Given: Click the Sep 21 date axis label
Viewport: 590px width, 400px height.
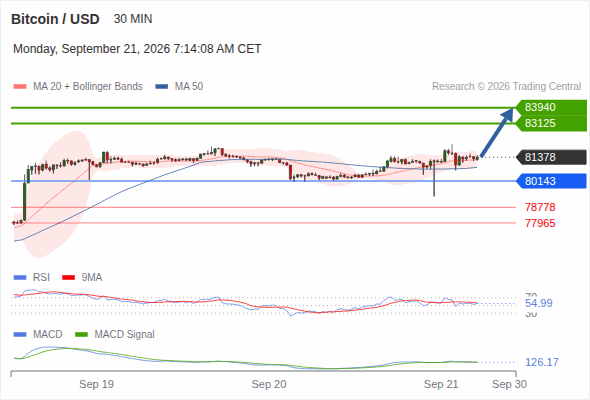Looking at the screenshot, I should 441,384.
